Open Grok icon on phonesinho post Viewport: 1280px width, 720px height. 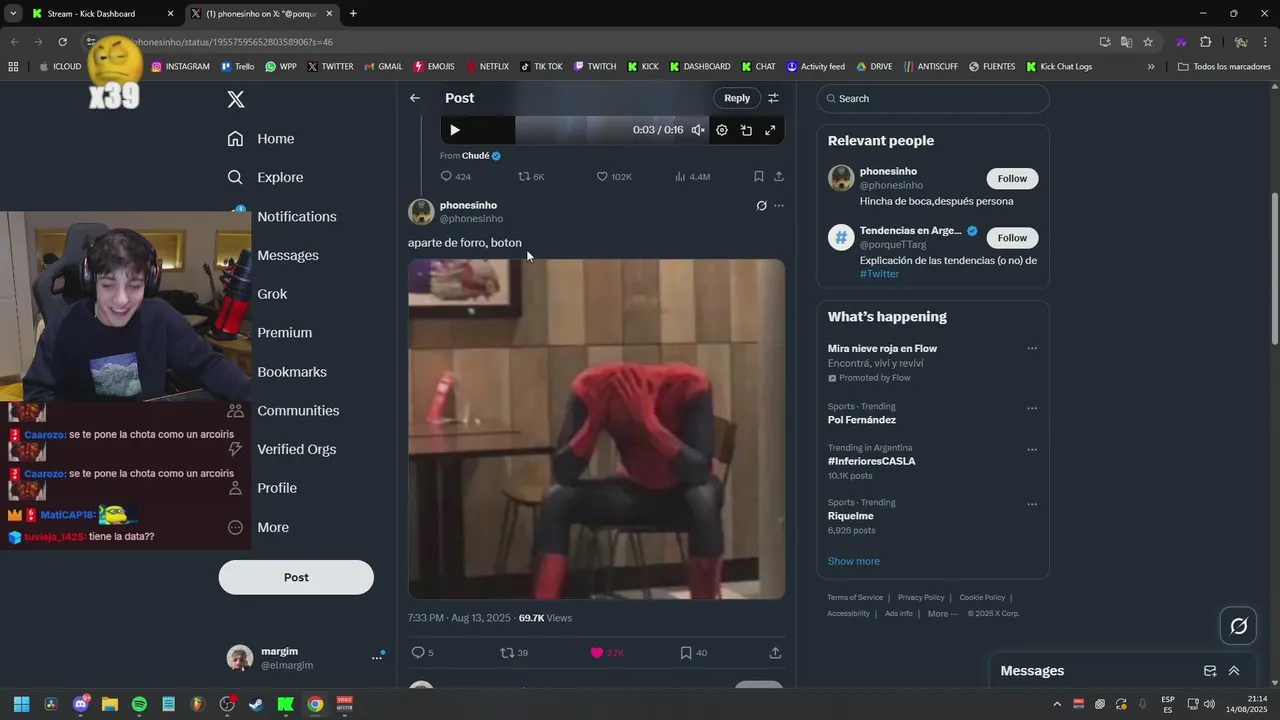click(761, 206)
